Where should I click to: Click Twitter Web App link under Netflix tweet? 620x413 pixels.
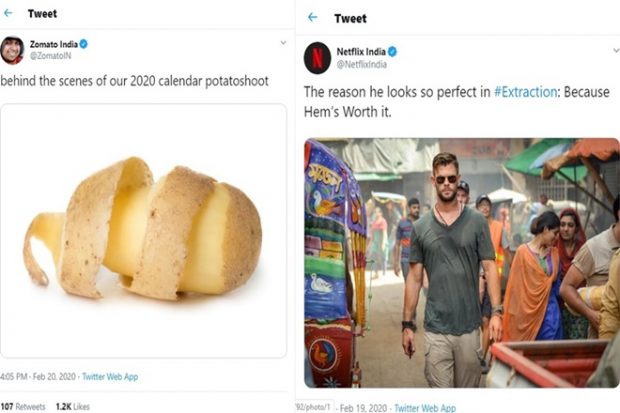pyautogui.click(x=425, y=408)
